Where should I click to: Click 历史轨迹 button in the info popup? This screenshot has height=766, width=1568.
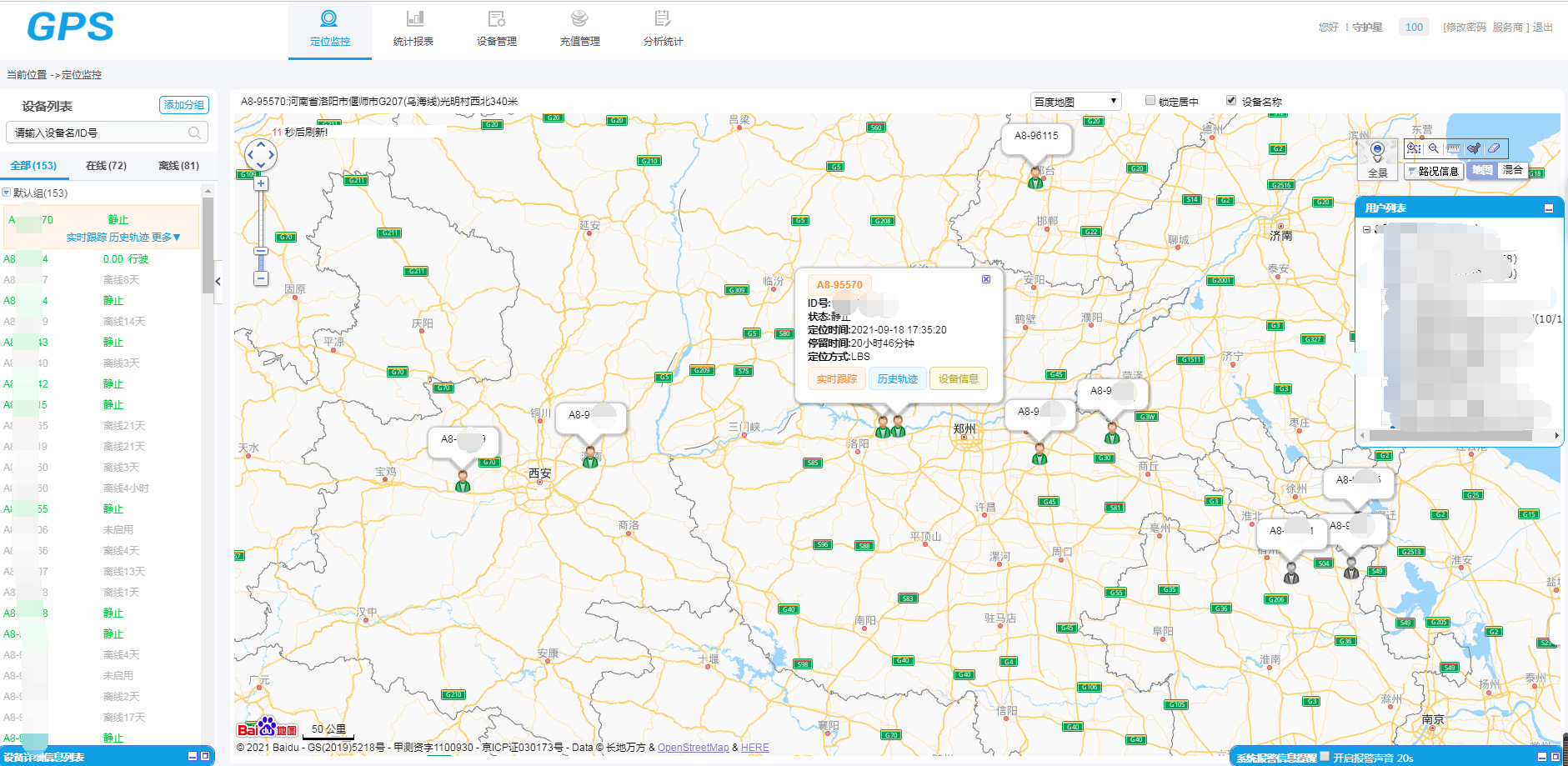pos(897,378)
